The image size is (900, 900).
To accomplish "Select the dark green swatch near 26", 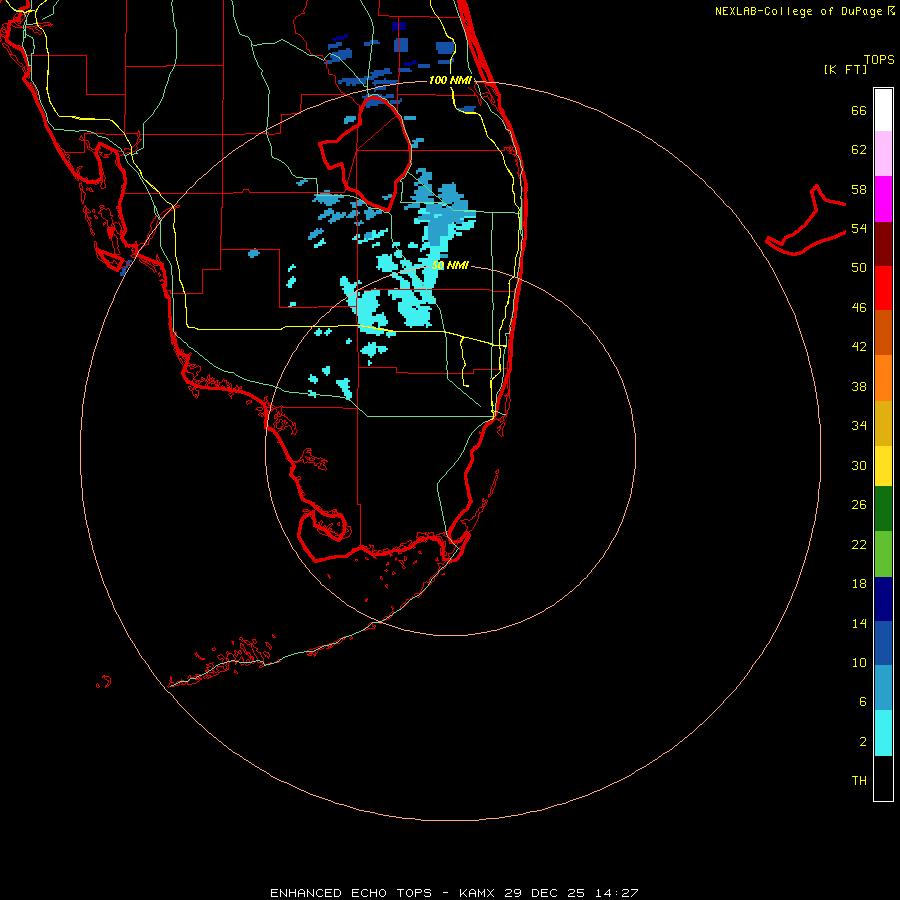I will [883, 509].
